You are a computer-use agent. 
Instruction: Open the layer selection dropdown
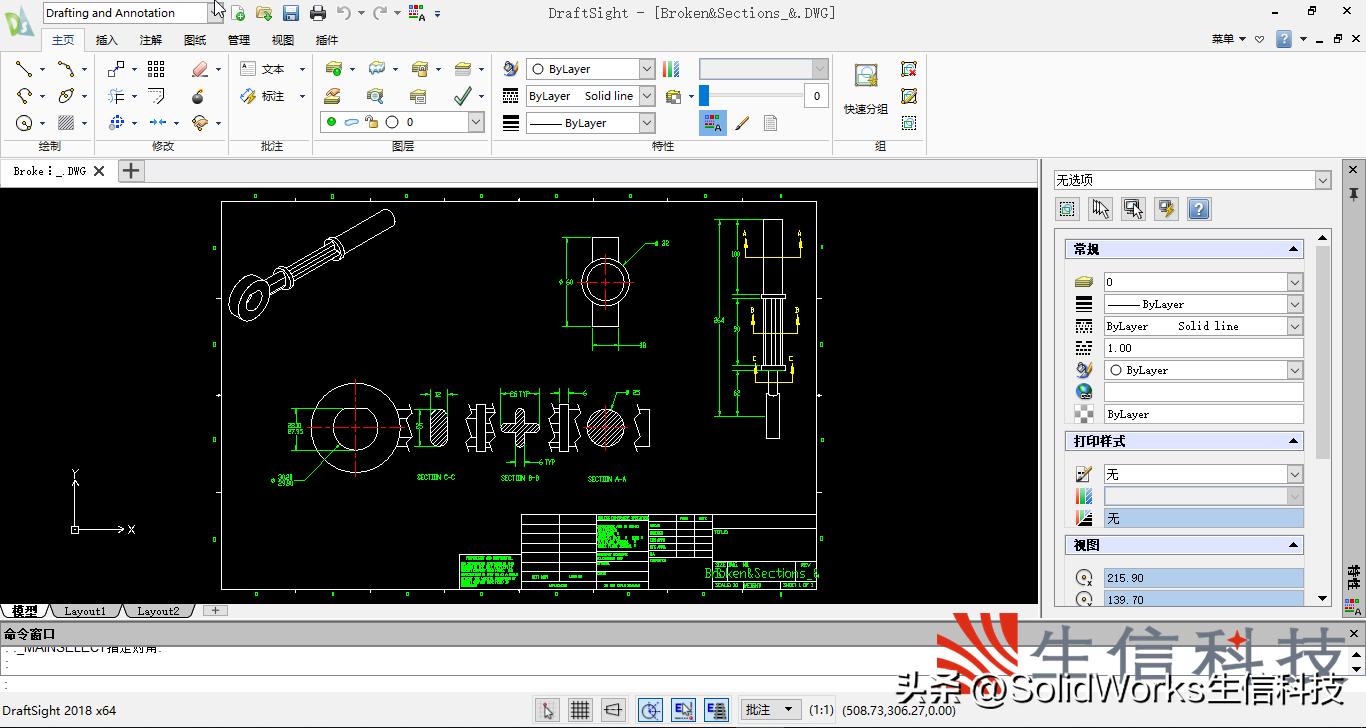[476, 121]
